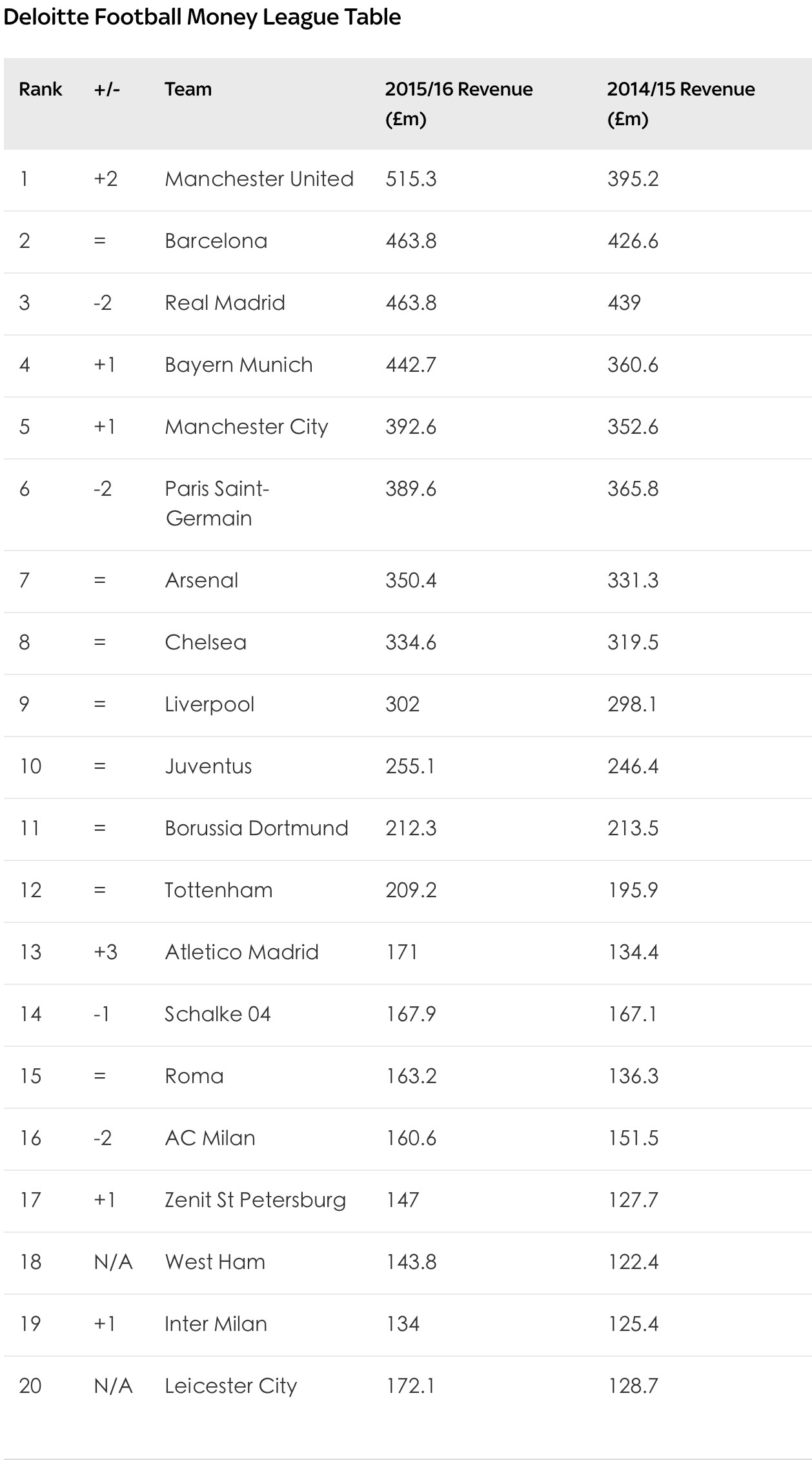Click the +/- column header

click(107, 89)
